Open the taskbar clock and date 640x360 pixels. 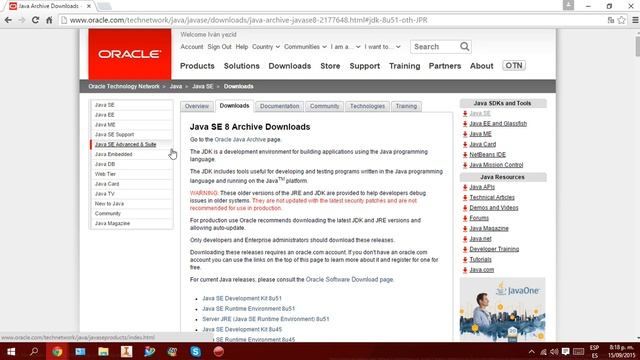pos(621,351)
